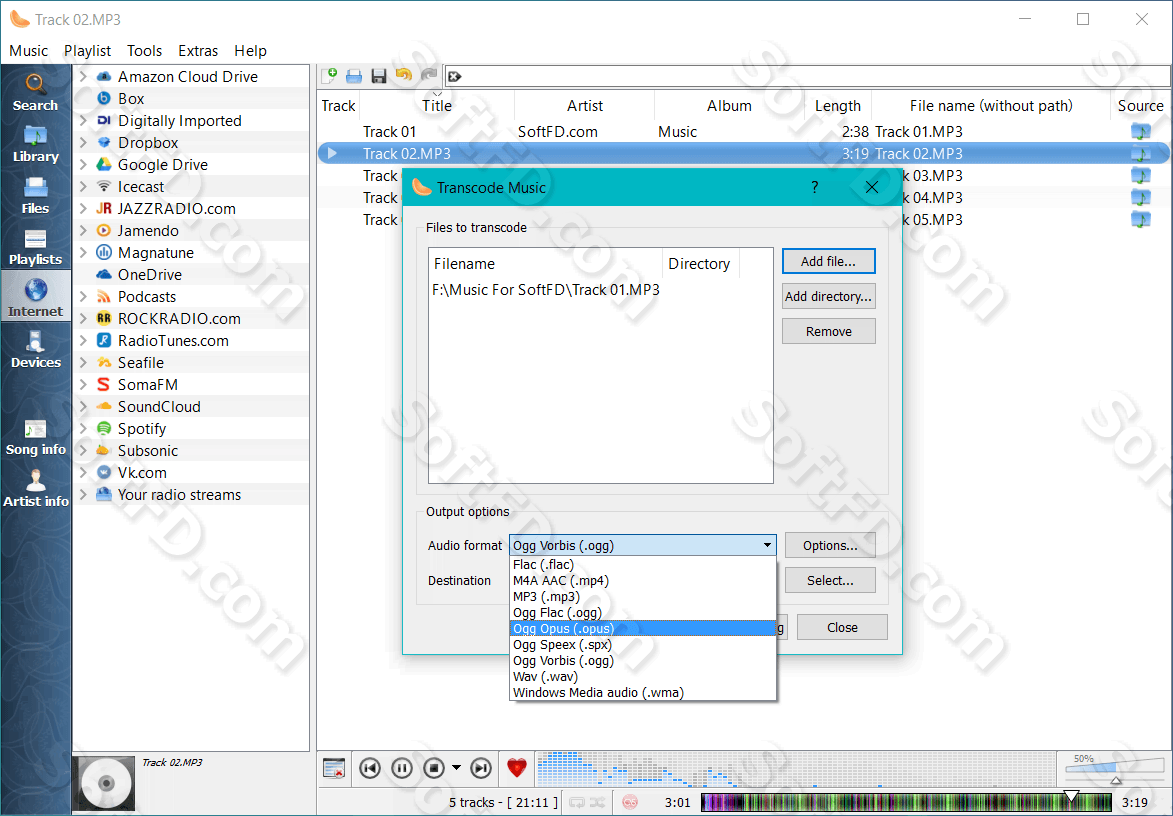Click the new playlist toolbar icon

click(x=329, y=76)
